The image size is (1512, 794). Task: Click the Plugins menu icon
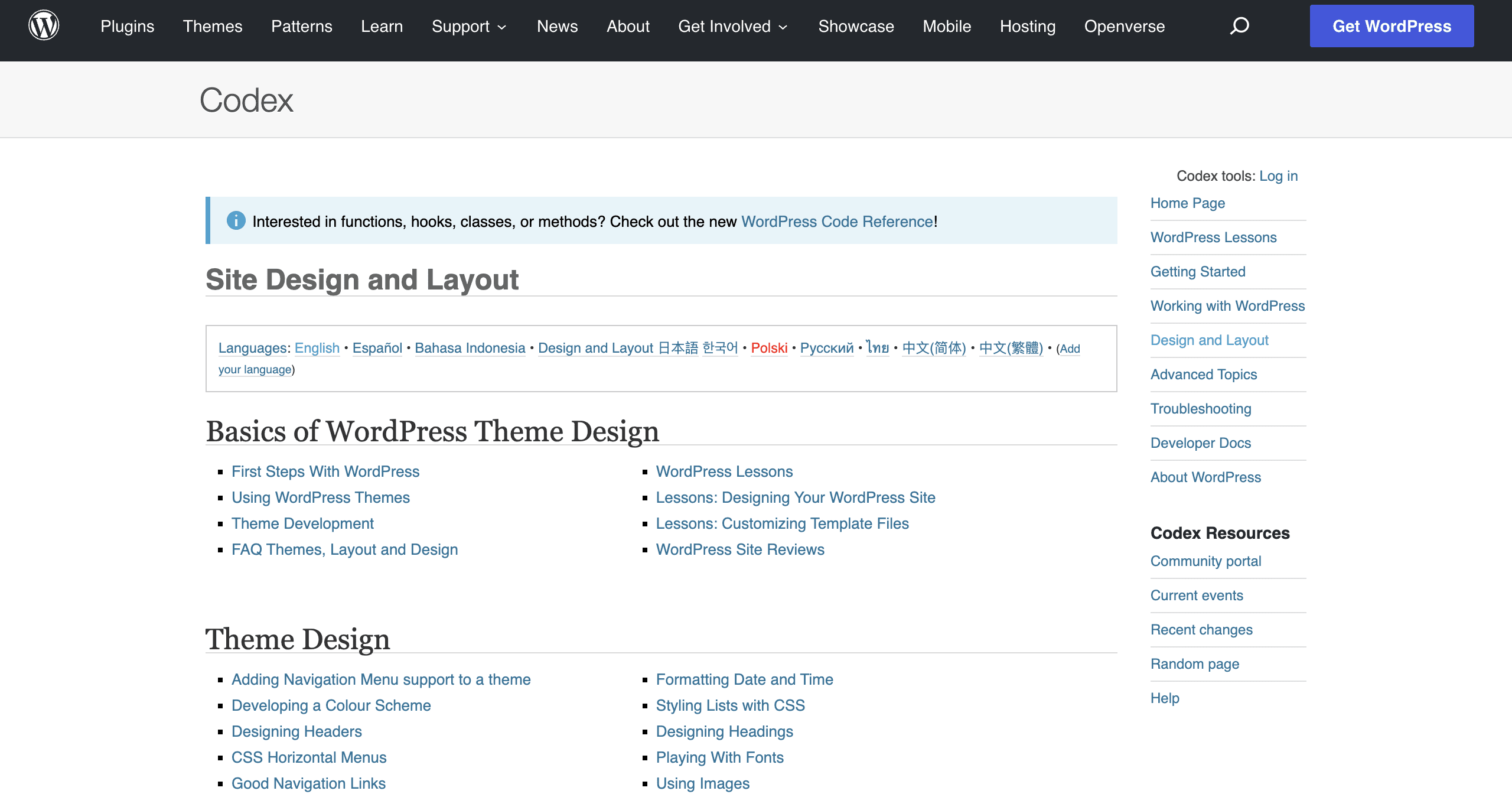[127, 26]
